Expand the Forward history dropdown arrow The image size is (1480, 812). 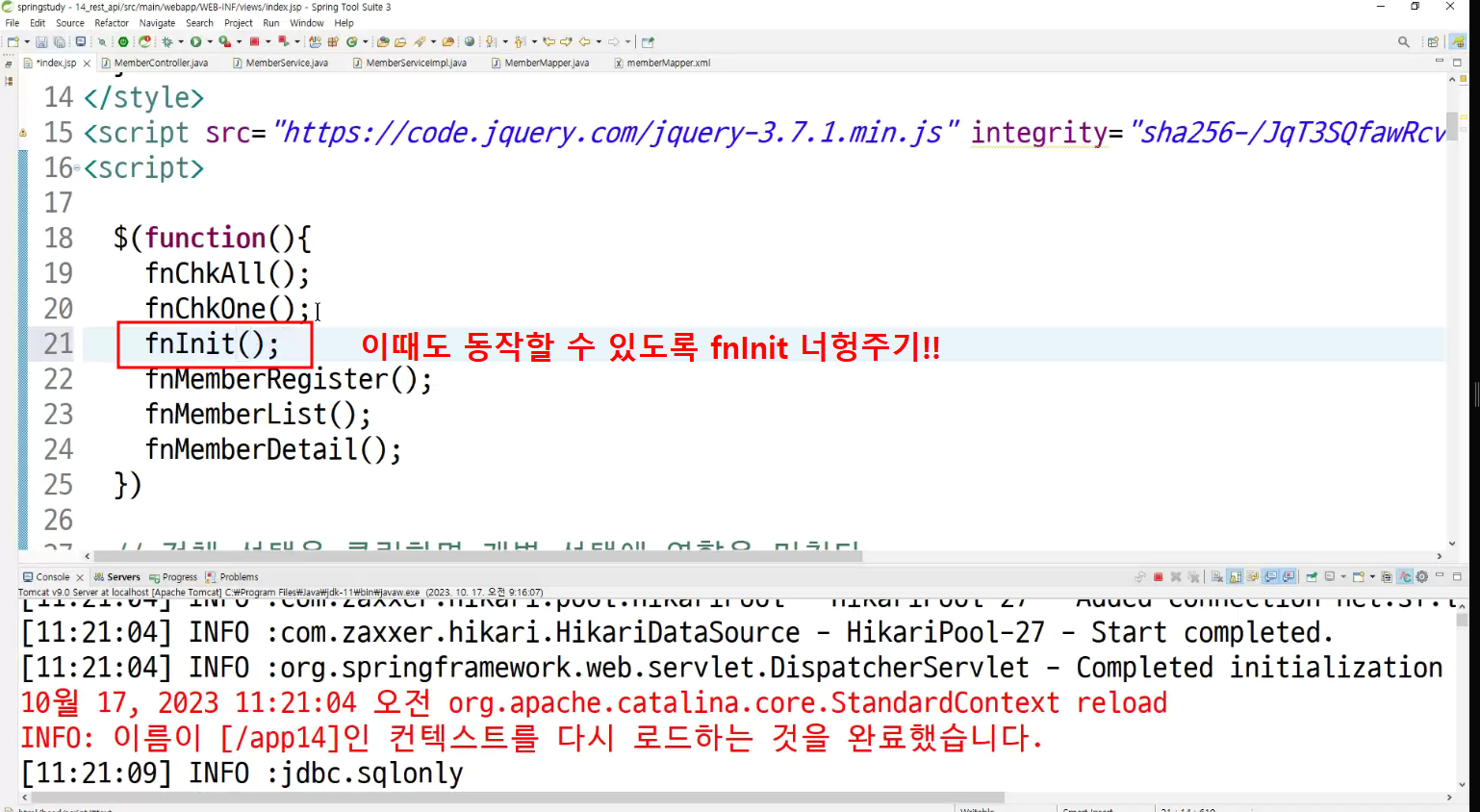pos(627,42)
